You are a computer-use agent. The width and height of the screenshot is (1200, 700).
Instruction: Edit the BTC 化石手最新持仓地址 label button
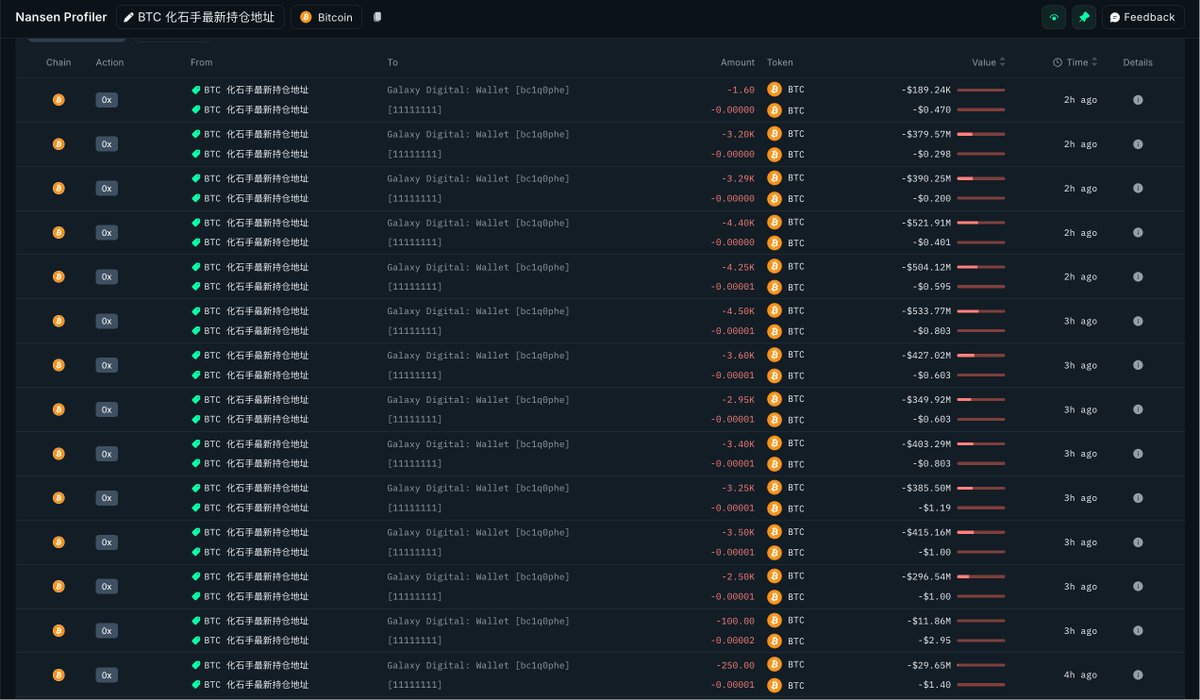200,17
